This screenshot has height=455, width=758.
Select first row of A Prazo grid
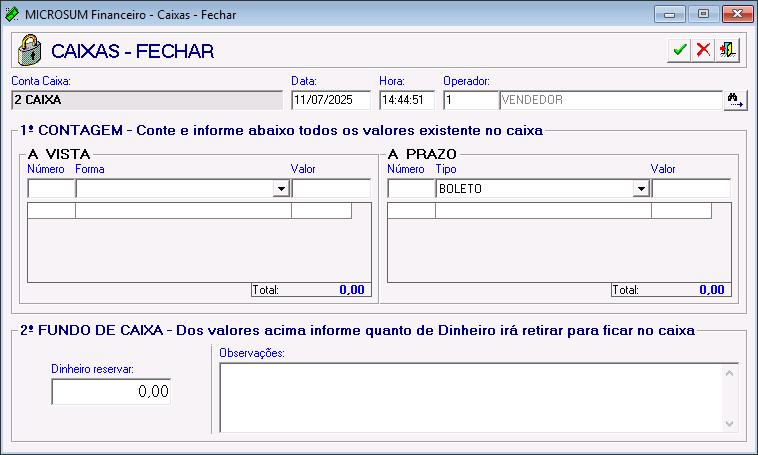tap(550, 211)
